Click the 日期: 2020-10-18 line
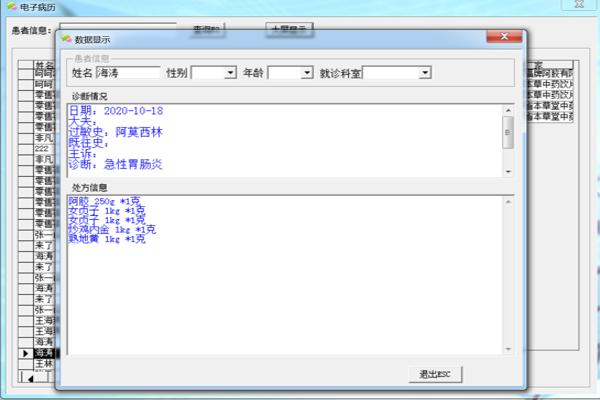 pyautogui.click(x=115, y=110)
